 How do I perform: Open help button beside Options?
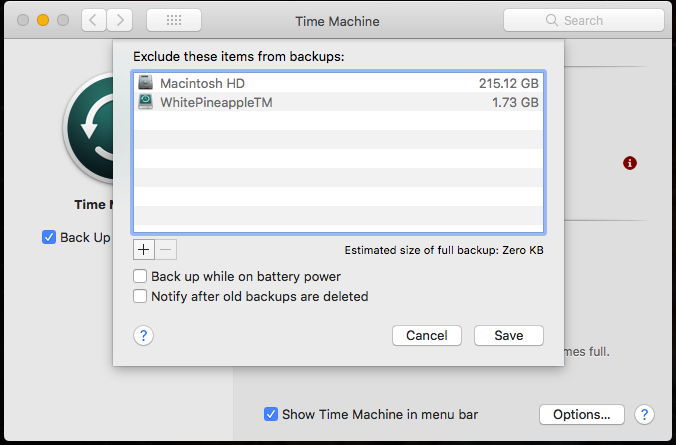coord(645,414)
